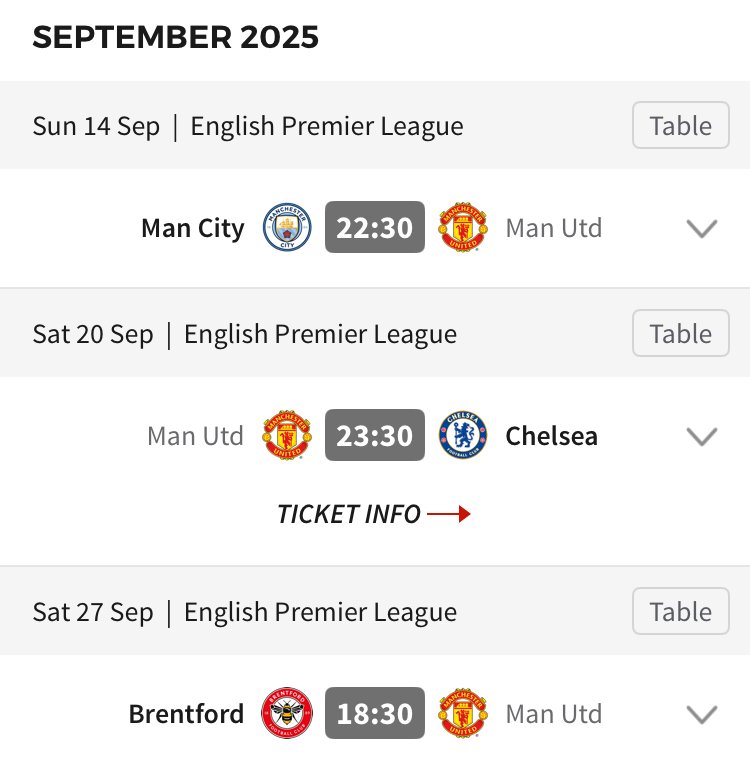Image resolution: width=750 pixels, height=770 pixels.
Task: Click the Manchester City crest
Action: click(x=287, y=227)
